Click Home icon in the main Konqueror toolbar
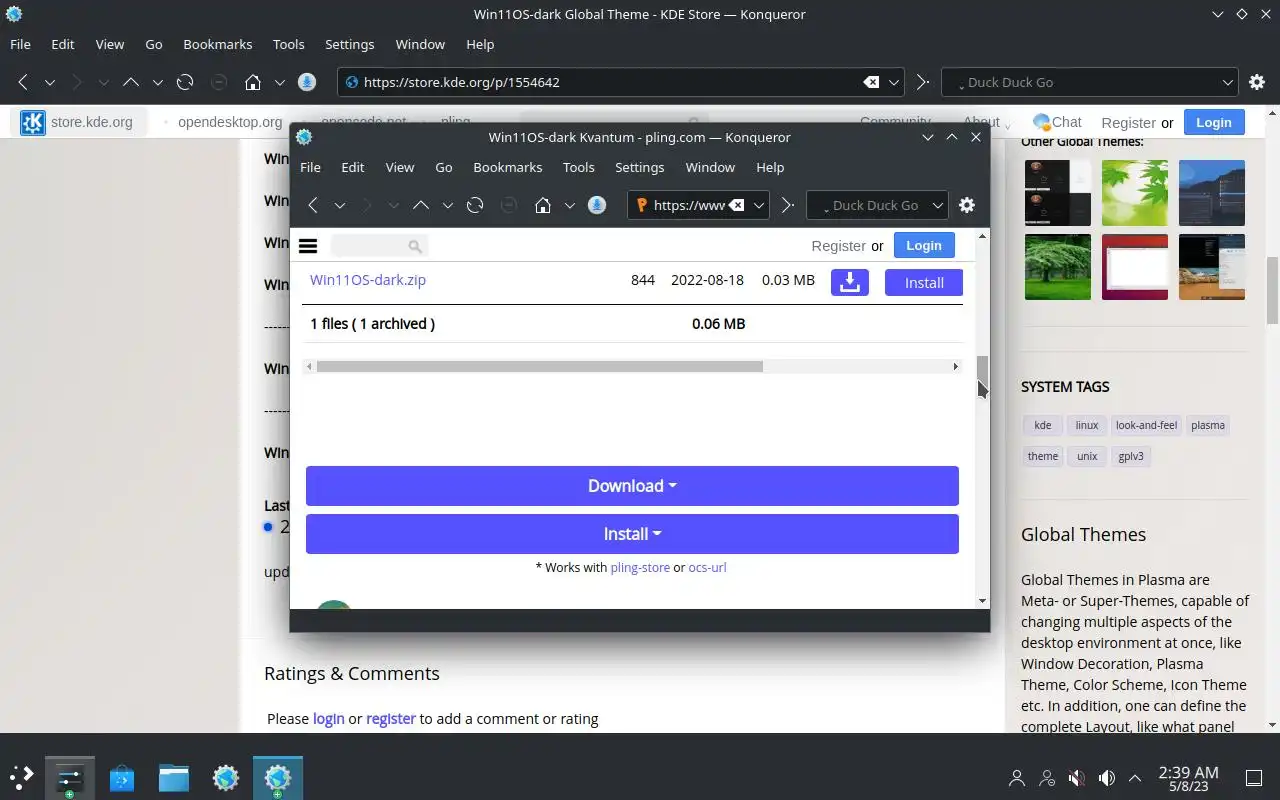Screen dimensions: 1280x800 [253, 82]
